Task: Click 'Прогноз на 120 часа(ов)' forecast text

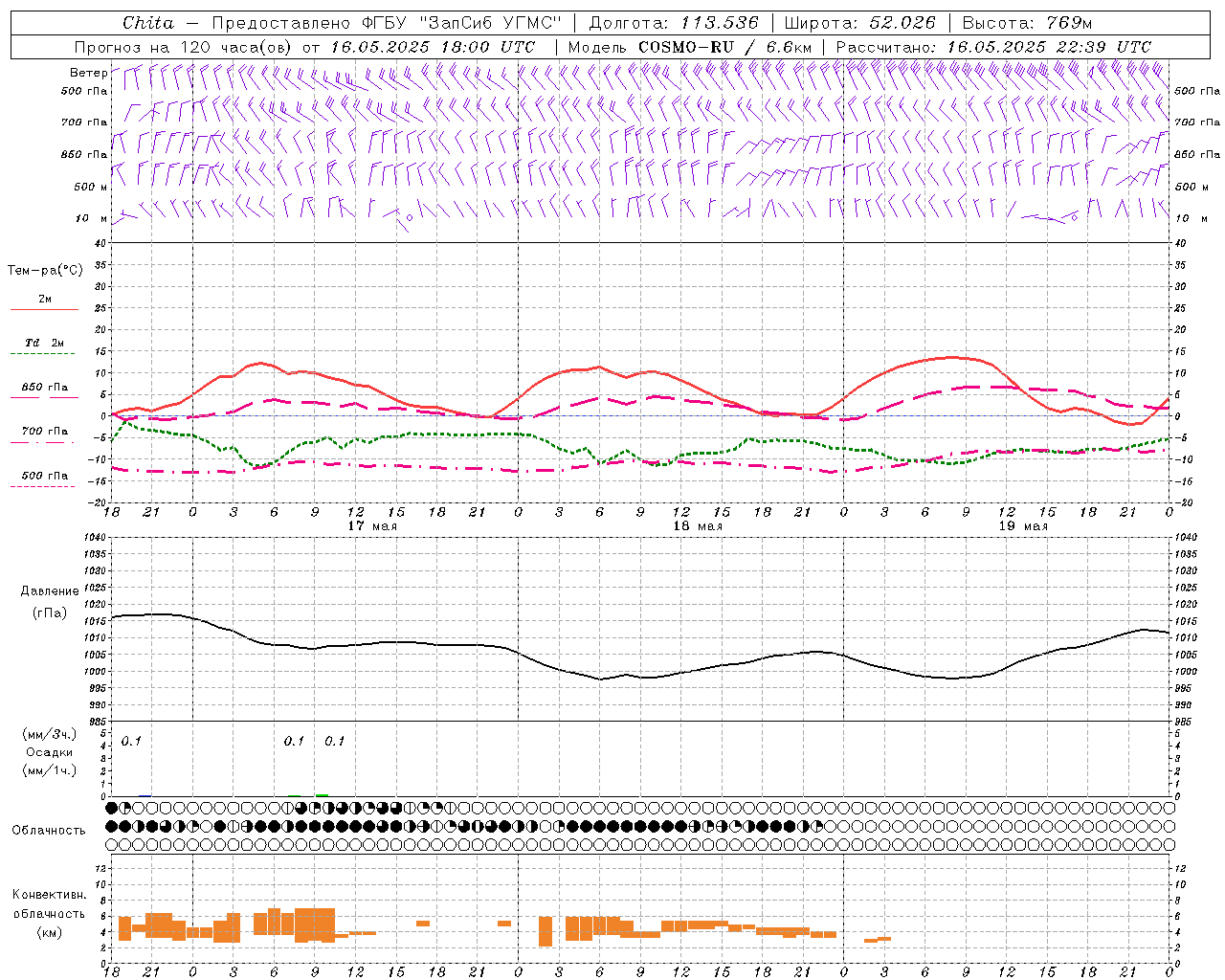Action: (184, 47)
